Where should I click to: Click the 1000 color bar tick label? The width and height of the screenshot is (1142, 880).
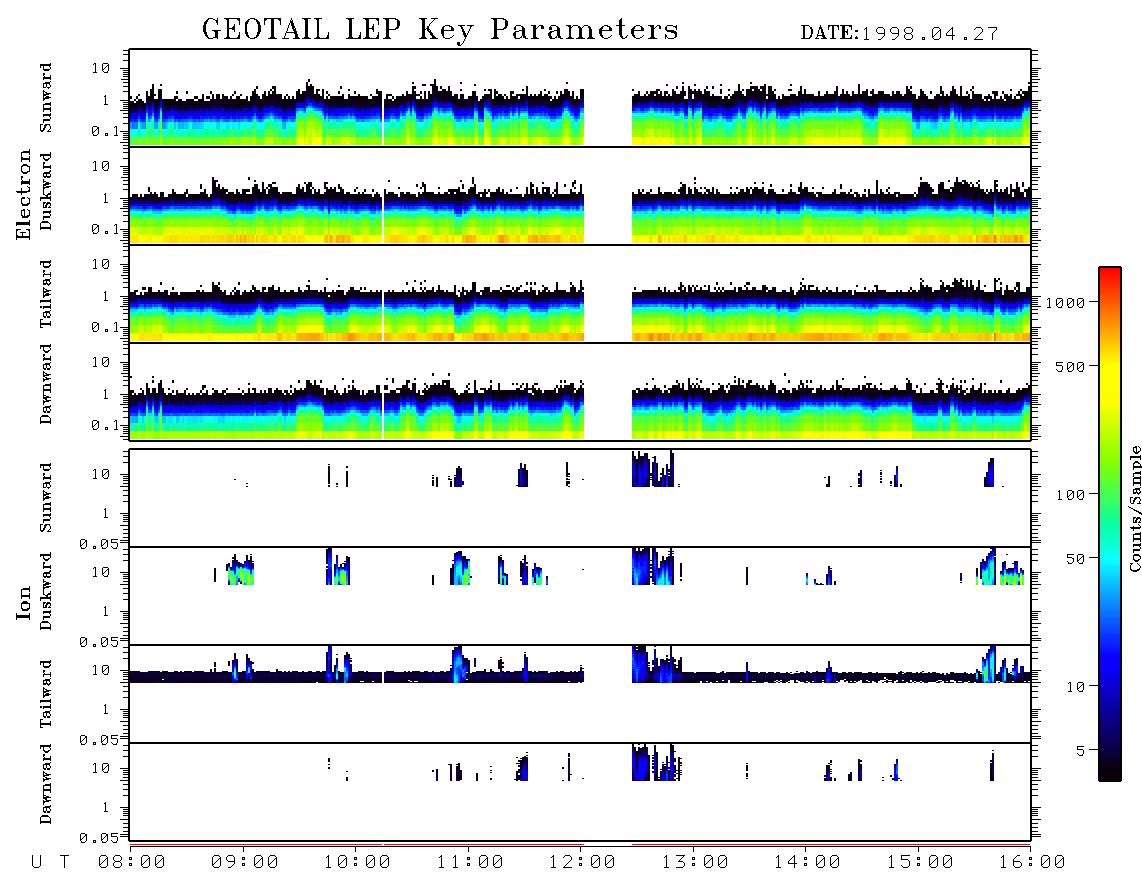1065,303
